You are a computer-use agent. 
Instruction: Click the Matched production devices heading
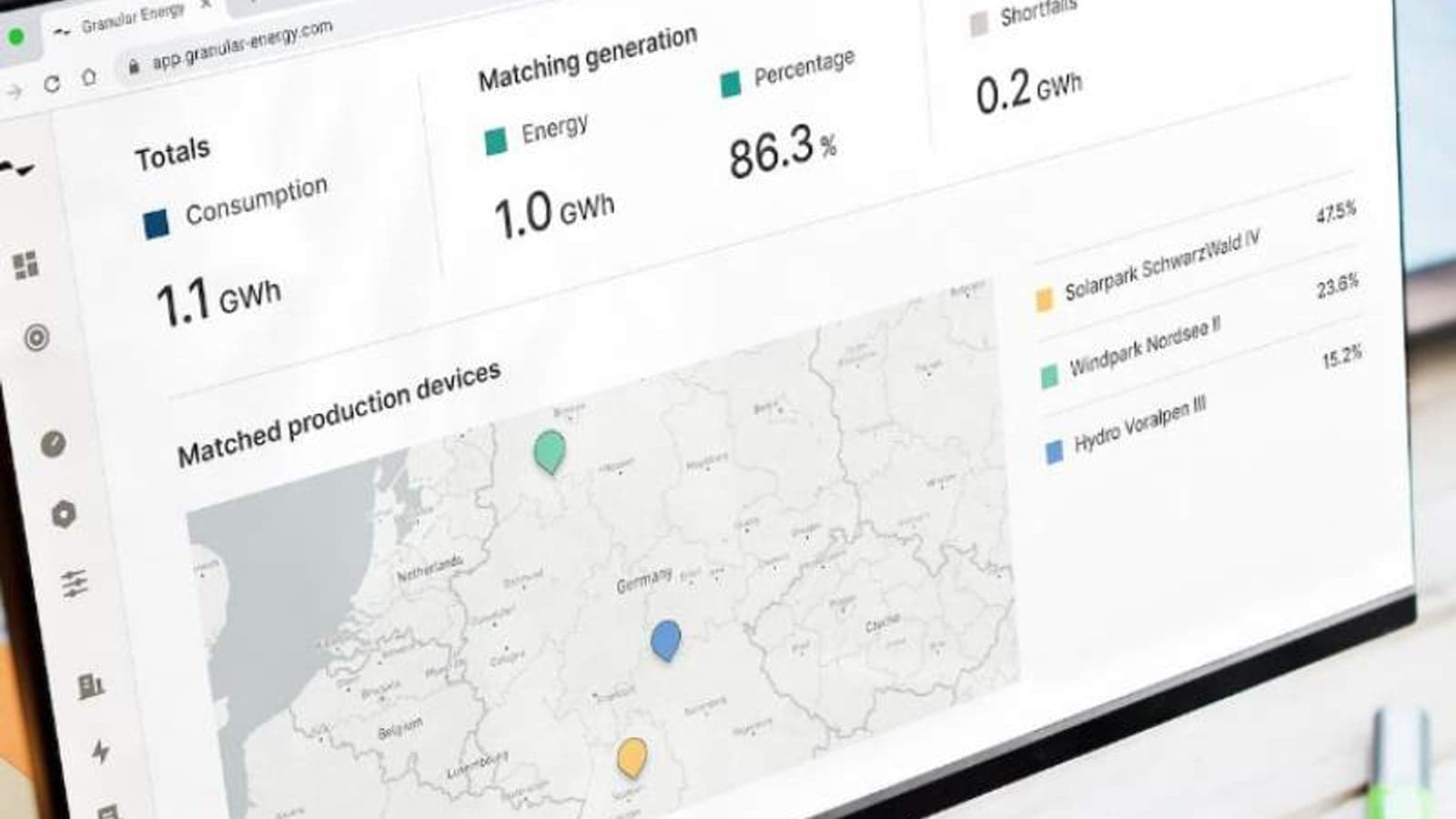pos(339,414)
